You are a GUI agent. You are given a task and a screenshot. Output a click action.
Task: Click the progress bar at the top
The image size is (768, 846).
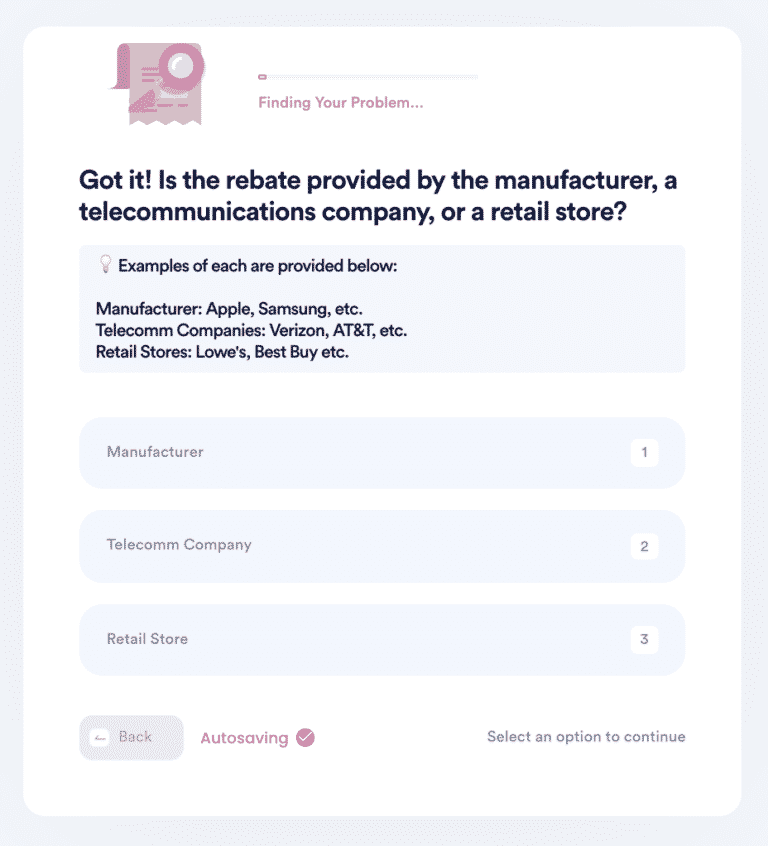[367, 76]
